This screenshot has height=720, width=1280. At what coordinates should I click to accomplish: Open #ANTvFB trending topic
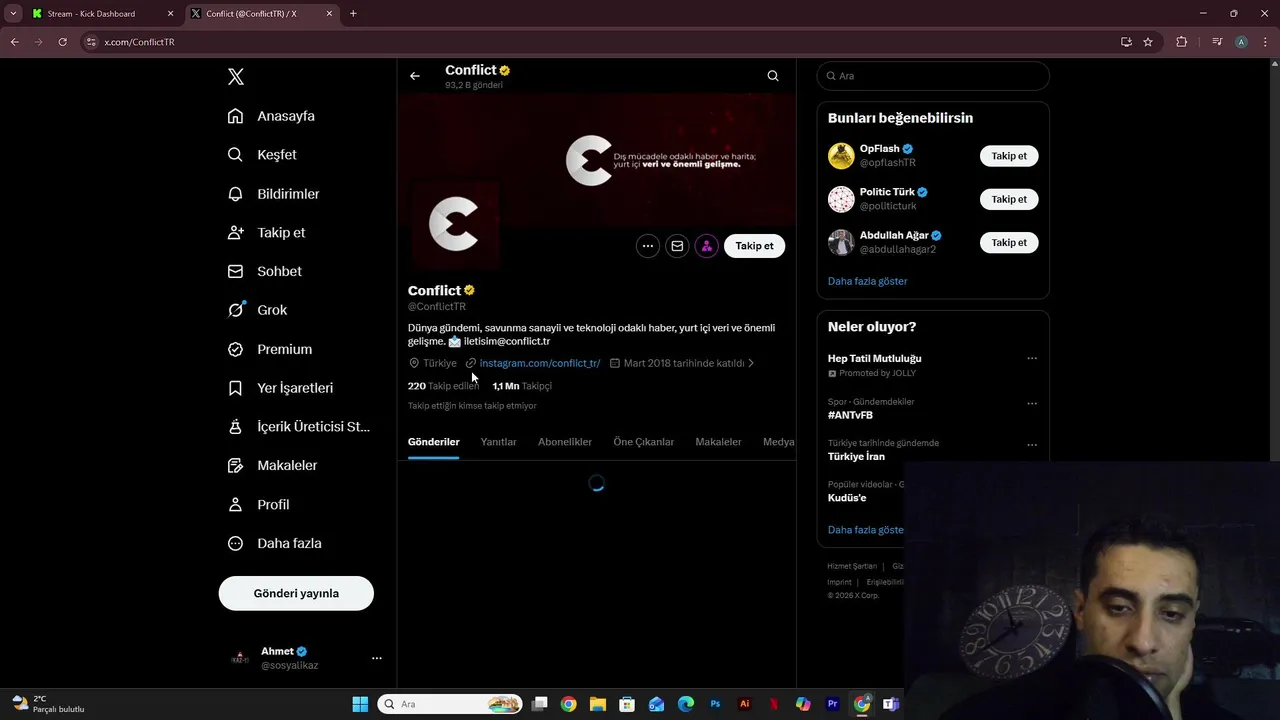tap(850, 415)
